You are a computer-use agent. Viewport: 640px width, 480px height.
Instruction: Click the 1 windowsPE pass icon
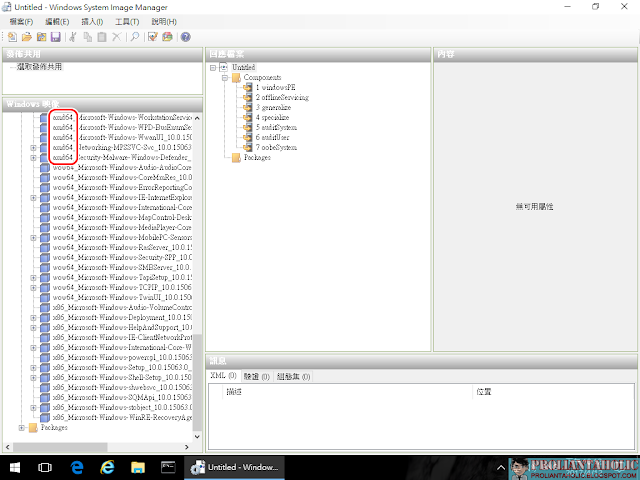pyautogui.click(x=247, y=87)
